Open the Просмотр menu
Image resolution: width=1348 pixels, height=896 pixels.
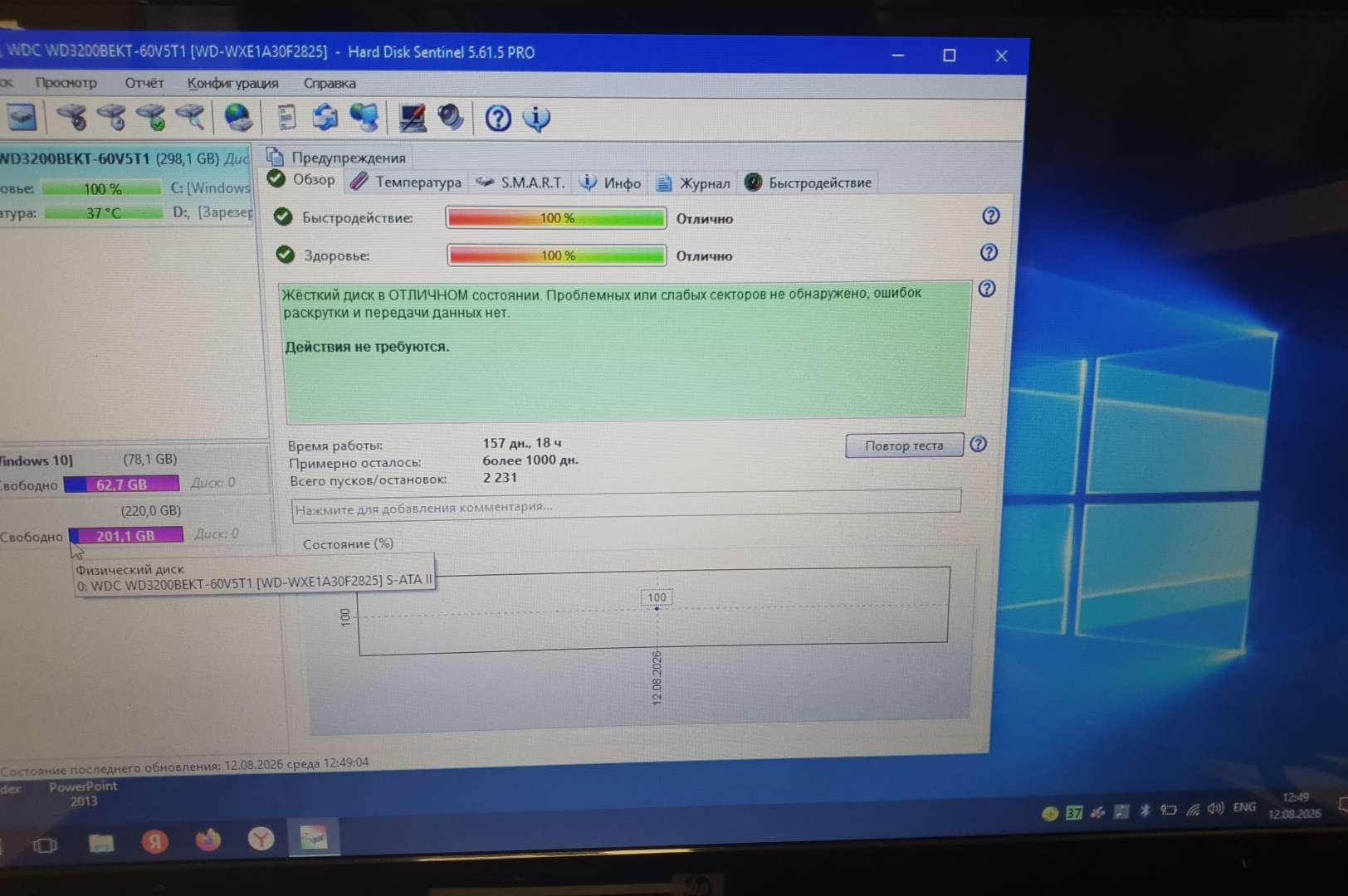66,83
